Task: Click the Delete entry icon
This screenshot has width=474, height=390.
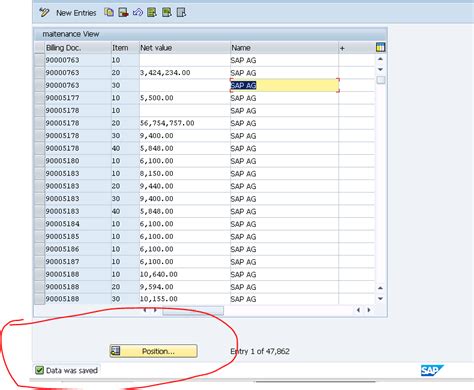Action: 123,13
